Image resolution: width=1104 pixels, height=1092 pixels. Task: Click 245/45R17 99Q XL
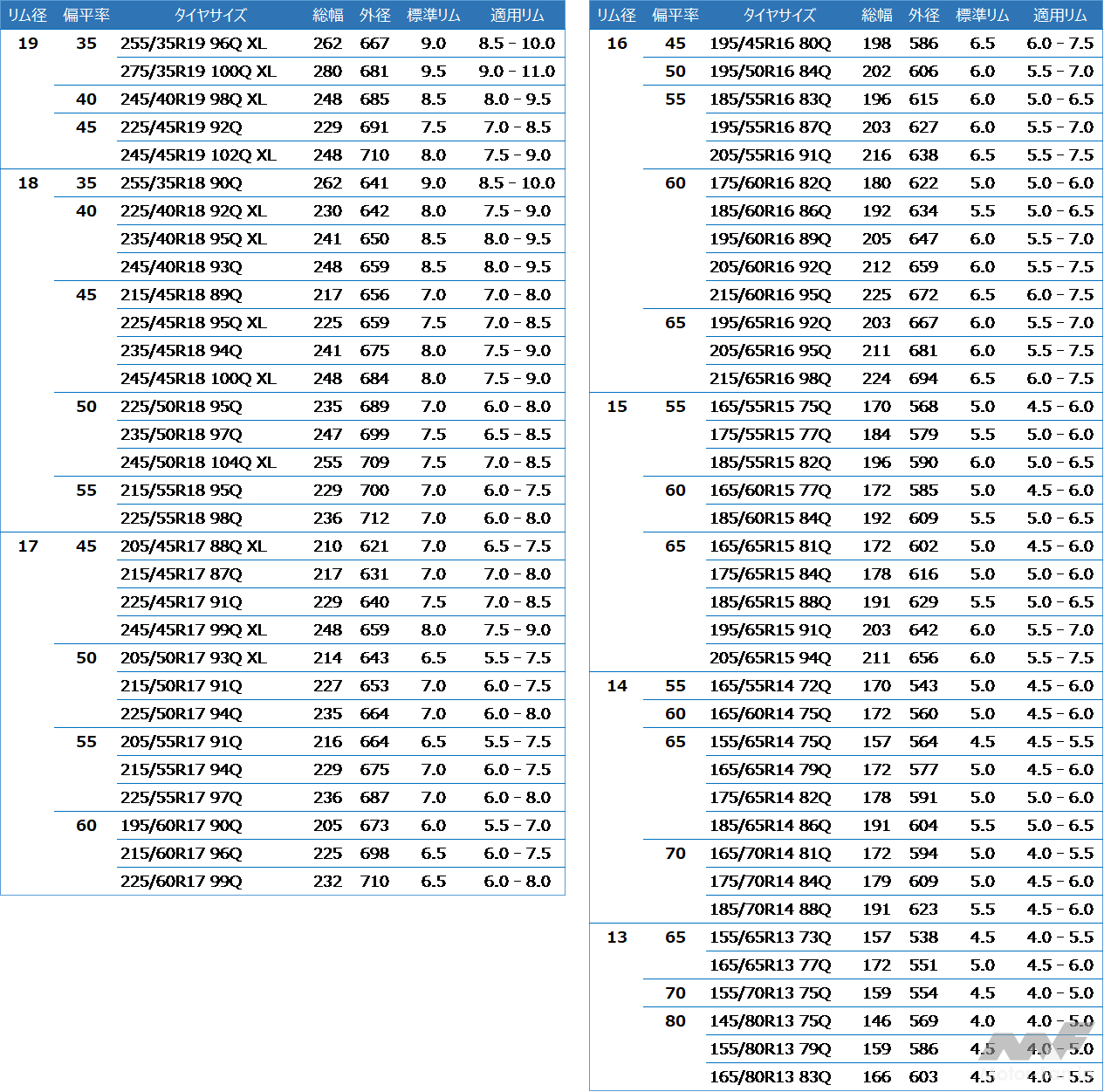[194, 629]
